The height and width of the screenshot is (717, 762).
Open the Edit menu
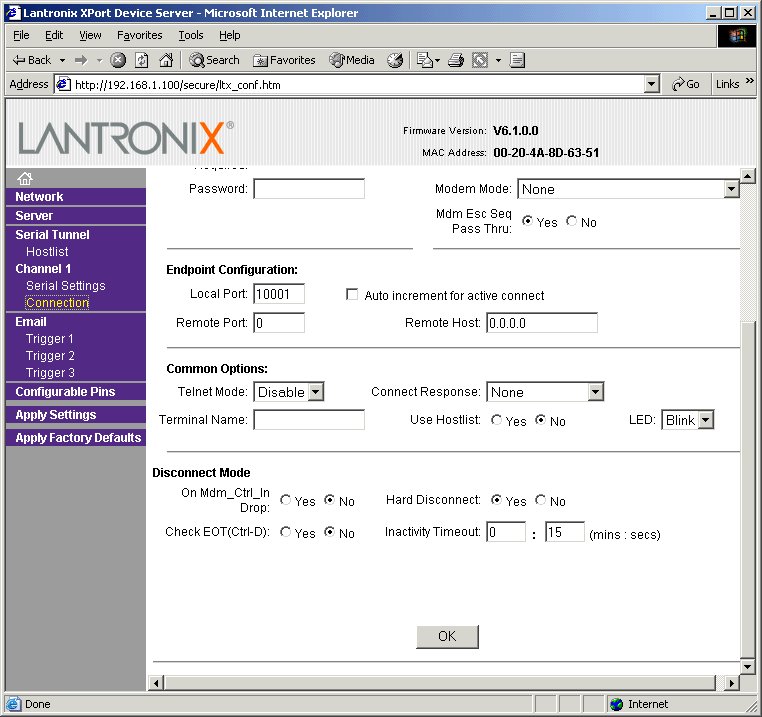[x=54, y=35]
